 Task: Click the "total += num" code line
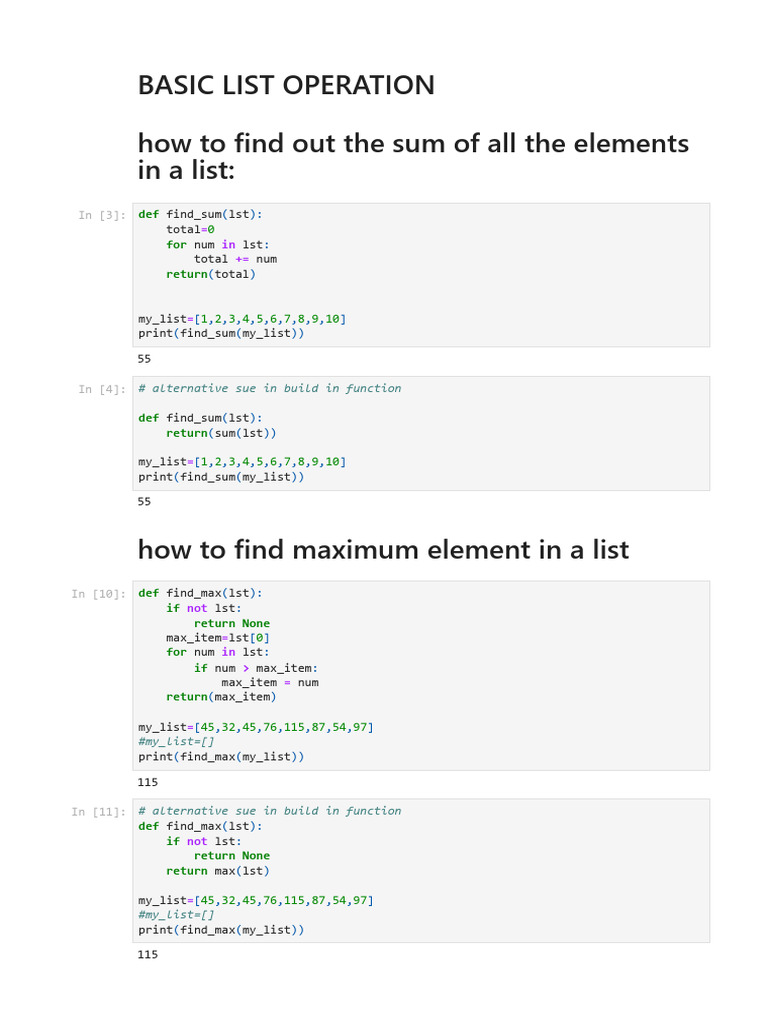click(235, 259)
